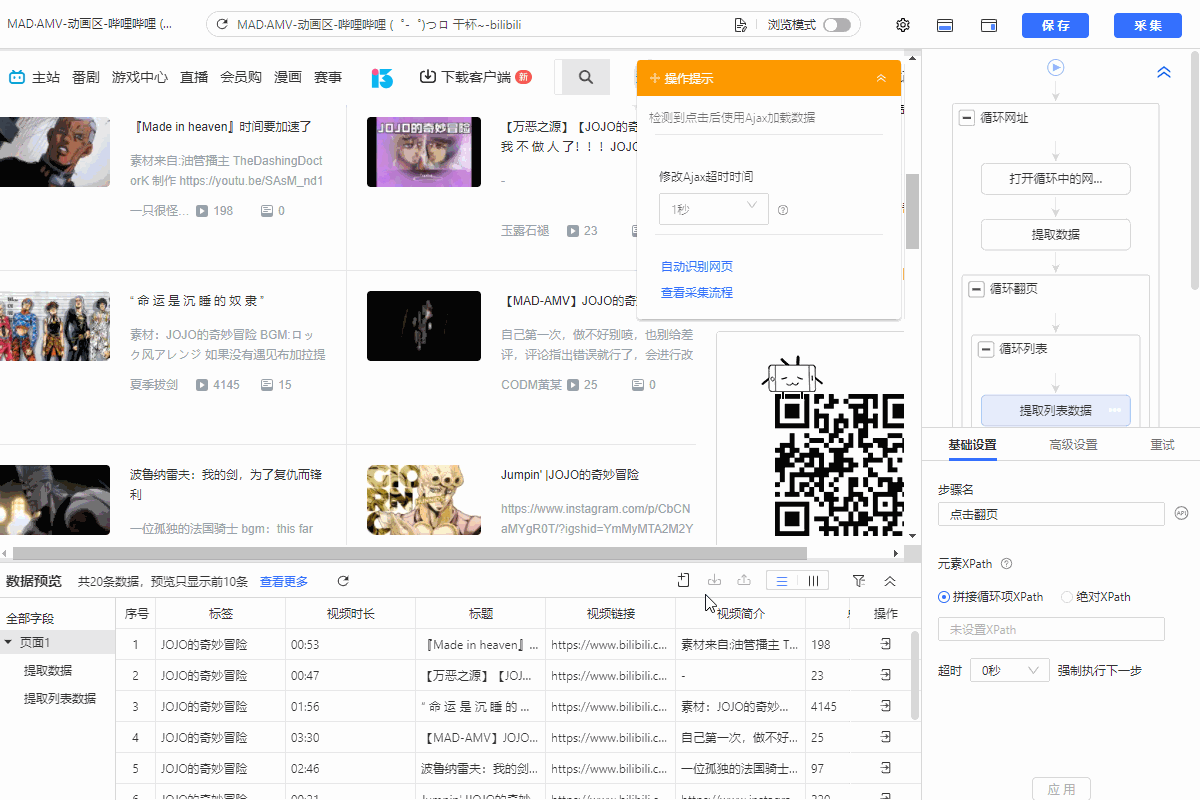
Task: Click the AP icon beside 步骤名 field
Action: [1181, 514]
